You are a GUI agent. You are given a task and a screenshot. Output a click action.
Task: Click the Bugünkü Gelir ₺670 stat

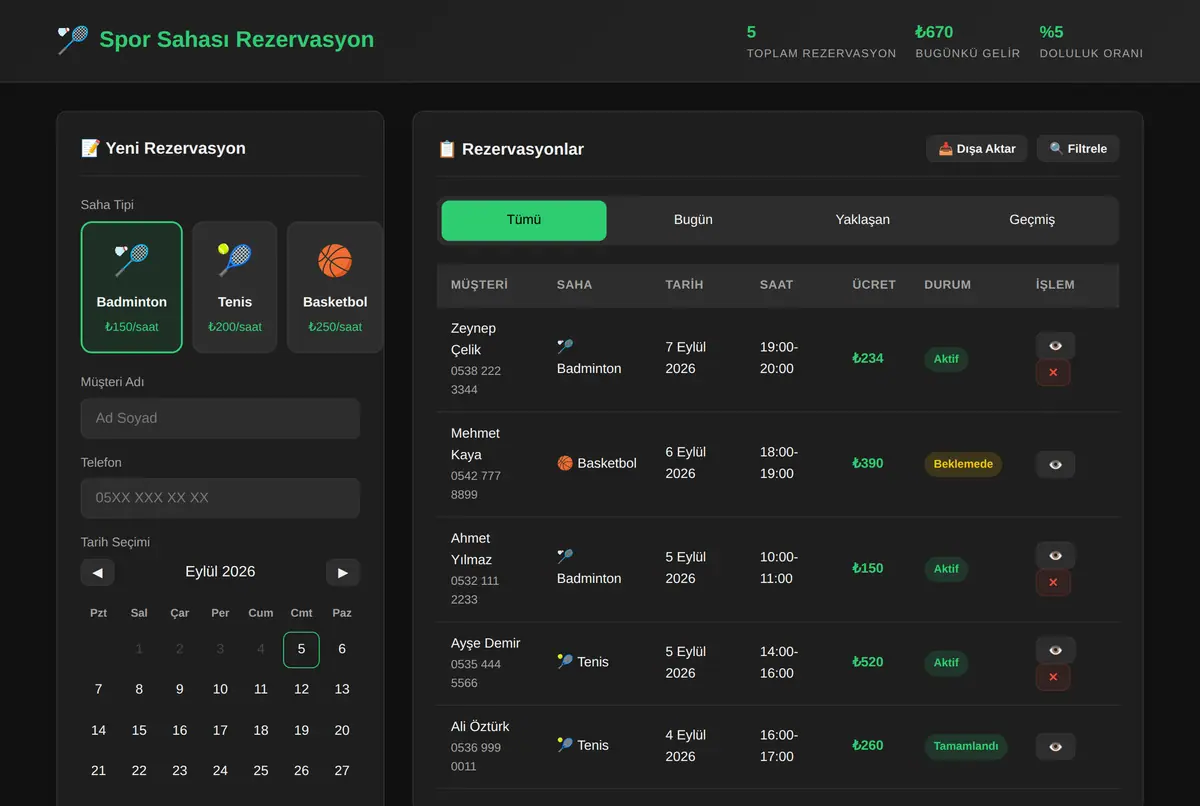coord(967,42)
